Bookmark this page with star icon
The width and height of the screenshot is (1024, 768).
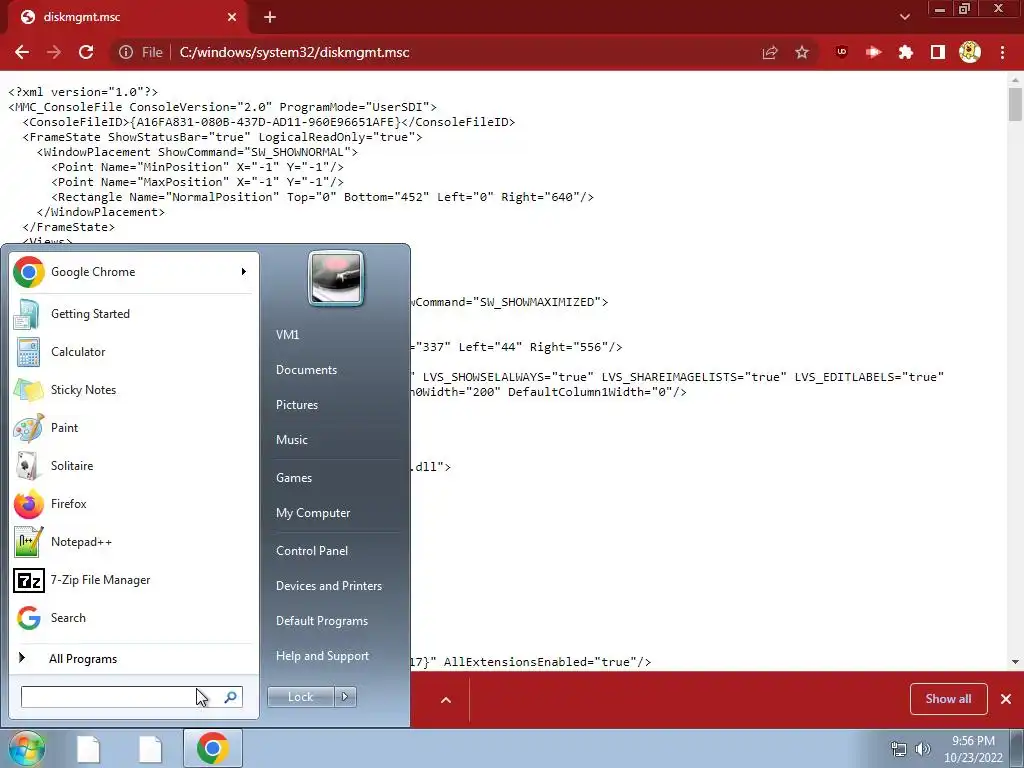click(802, 52)
